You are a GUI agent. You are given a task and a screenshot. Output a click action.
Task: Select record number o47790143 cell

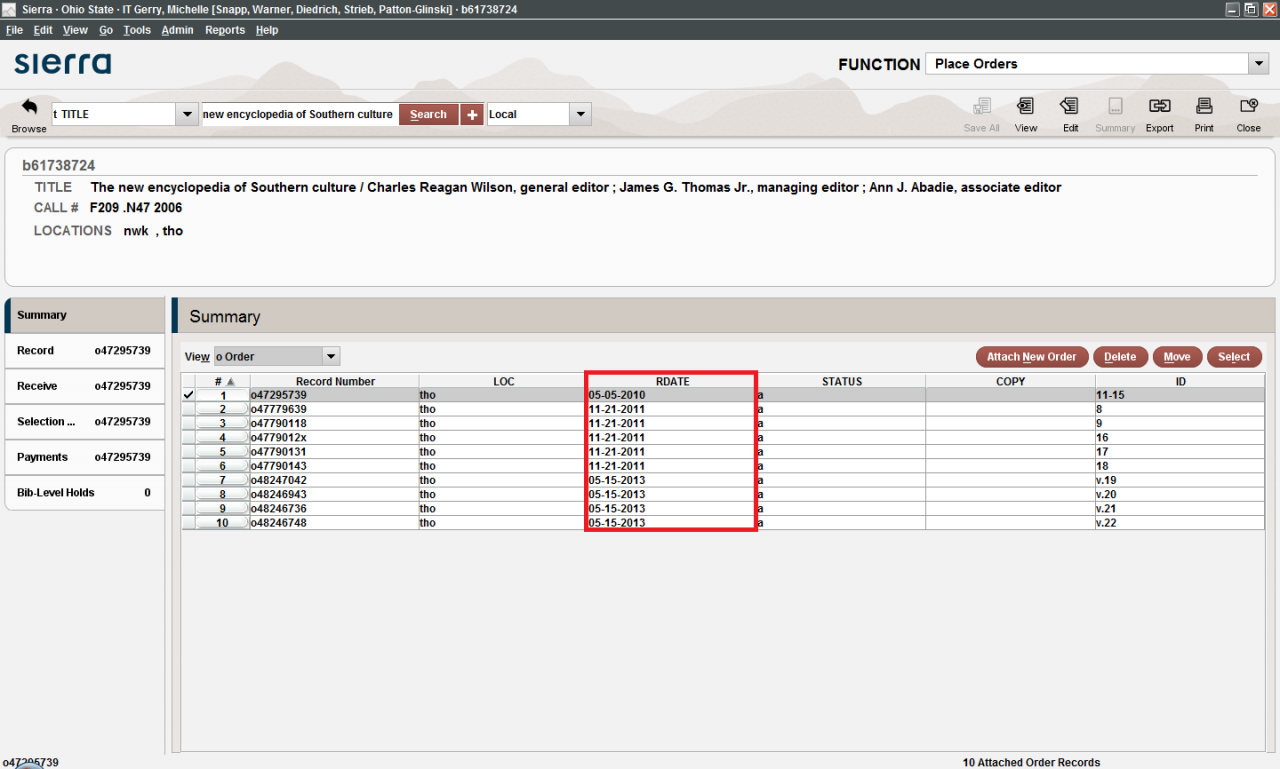point(335,466)
